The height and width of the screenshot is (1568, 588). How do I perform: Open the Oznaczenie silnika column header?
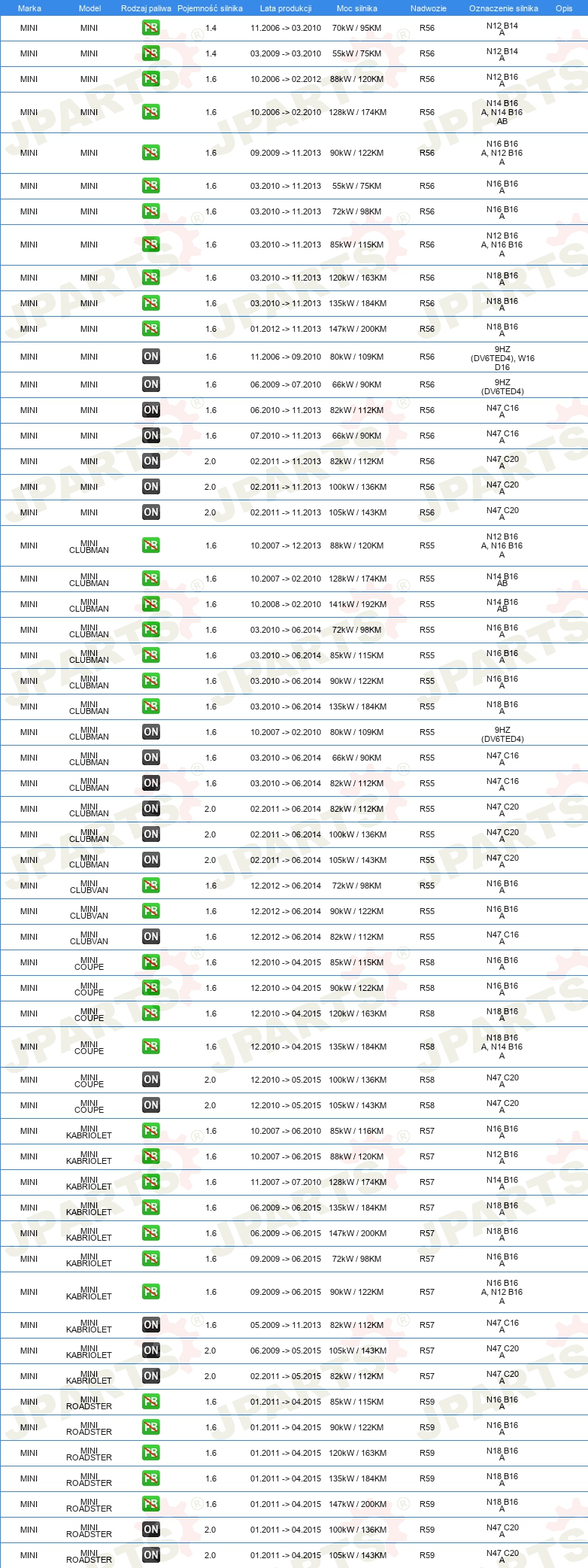point(504,8)
